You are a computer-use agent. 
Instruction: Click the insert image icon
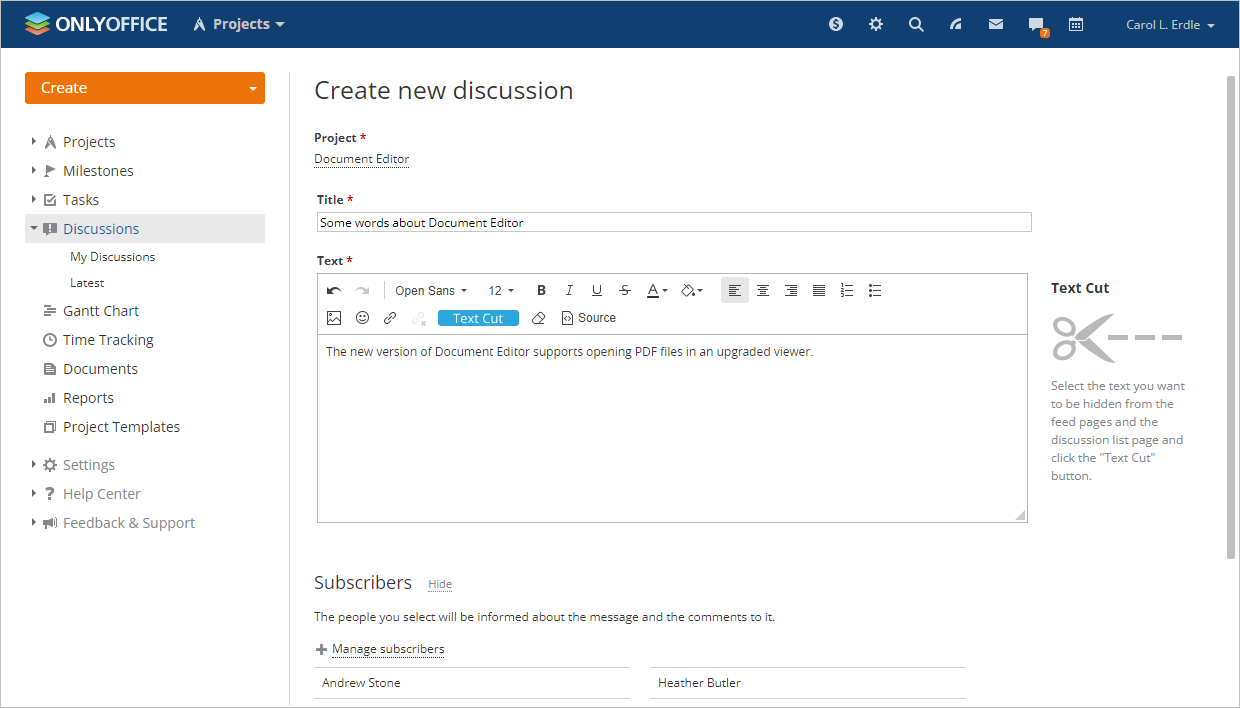pyautogui.click(x=334, y=318)
